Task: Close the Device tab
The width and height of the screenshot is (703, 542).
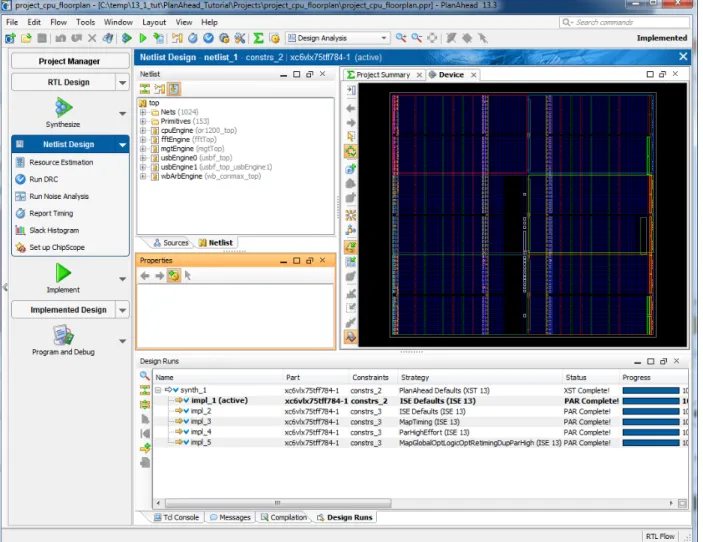Action: 473,75
